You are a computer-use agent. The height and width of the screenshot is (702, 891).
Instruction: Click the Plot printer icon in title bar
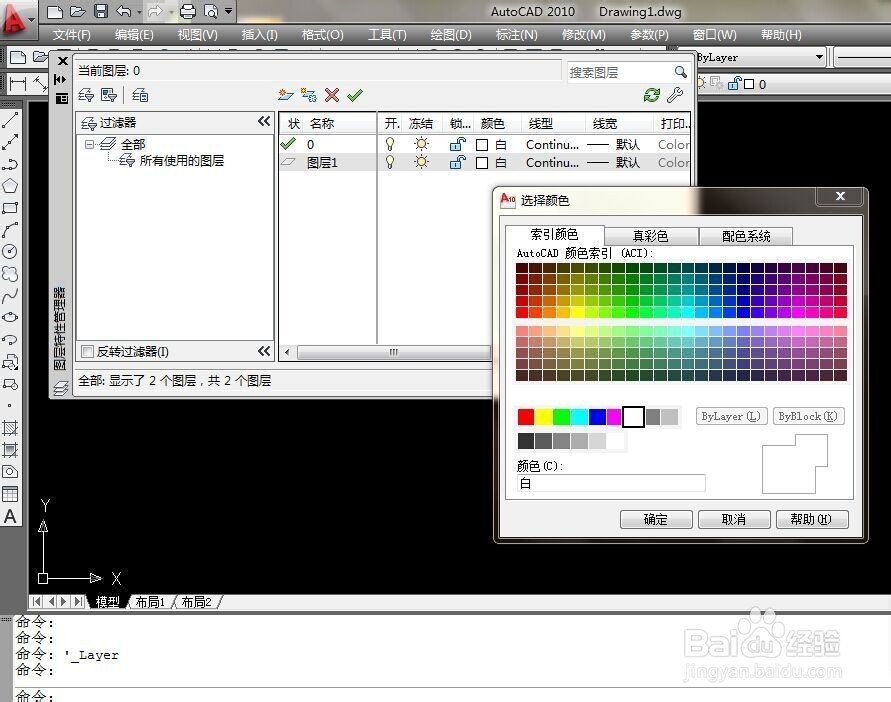[x=188, y=11]
